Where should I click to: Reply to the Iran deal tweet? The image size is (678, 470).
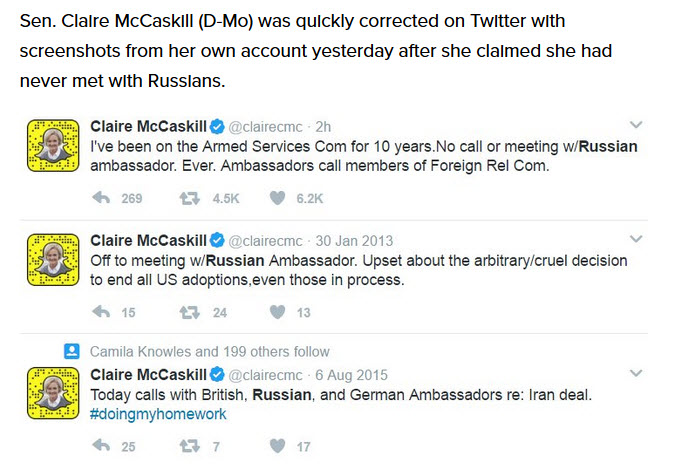tap(101, 446)
